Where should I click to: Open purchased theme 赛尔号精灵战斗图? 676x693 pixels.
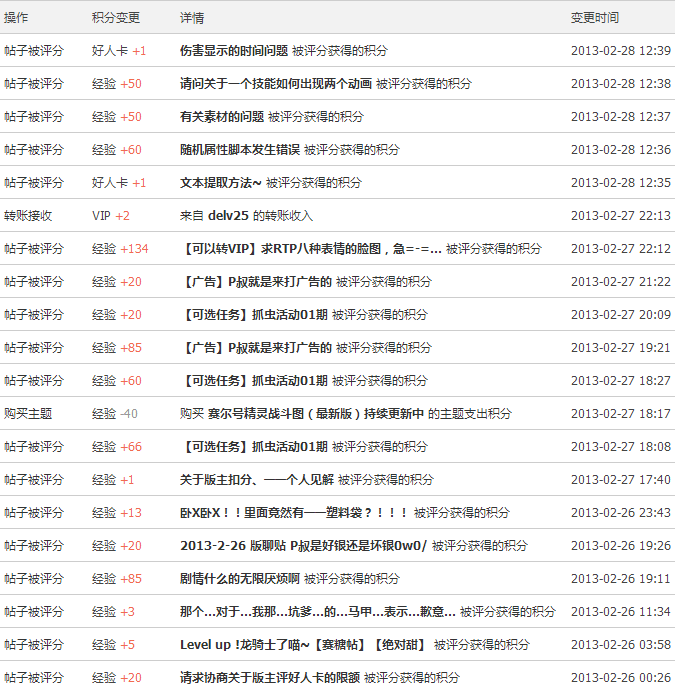coord(316,414)
